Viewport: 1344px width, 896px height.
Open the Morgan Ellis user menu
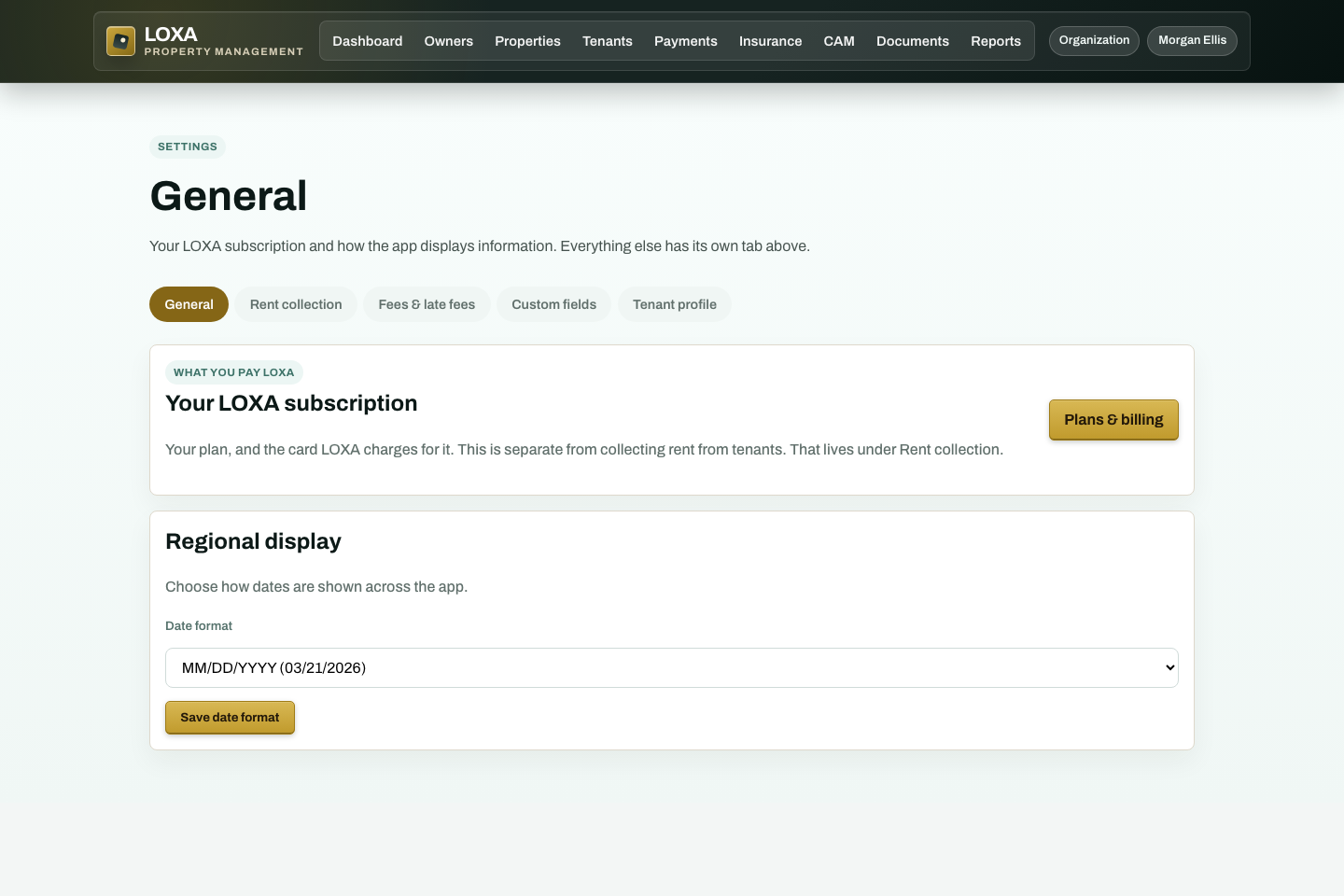tap(1192, 40)
